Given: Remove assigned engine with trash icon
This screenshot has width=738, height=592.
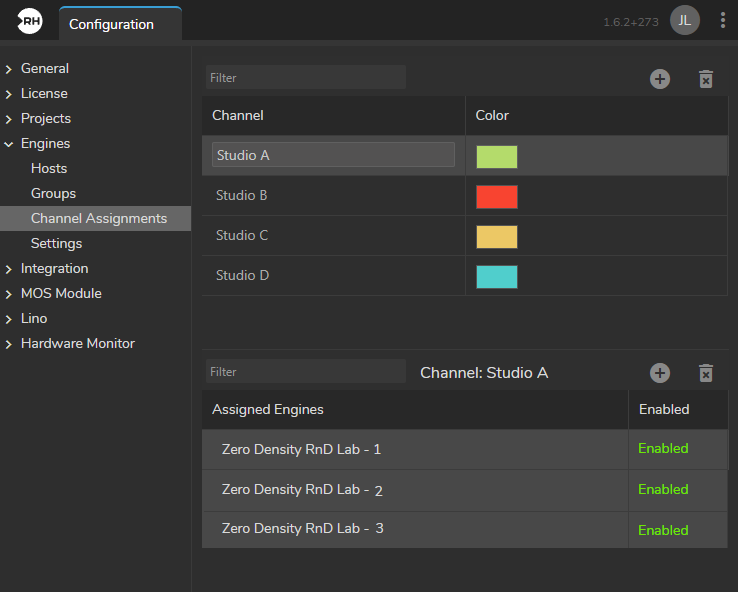Looking at the screenshot, I should tap(706, 373).
